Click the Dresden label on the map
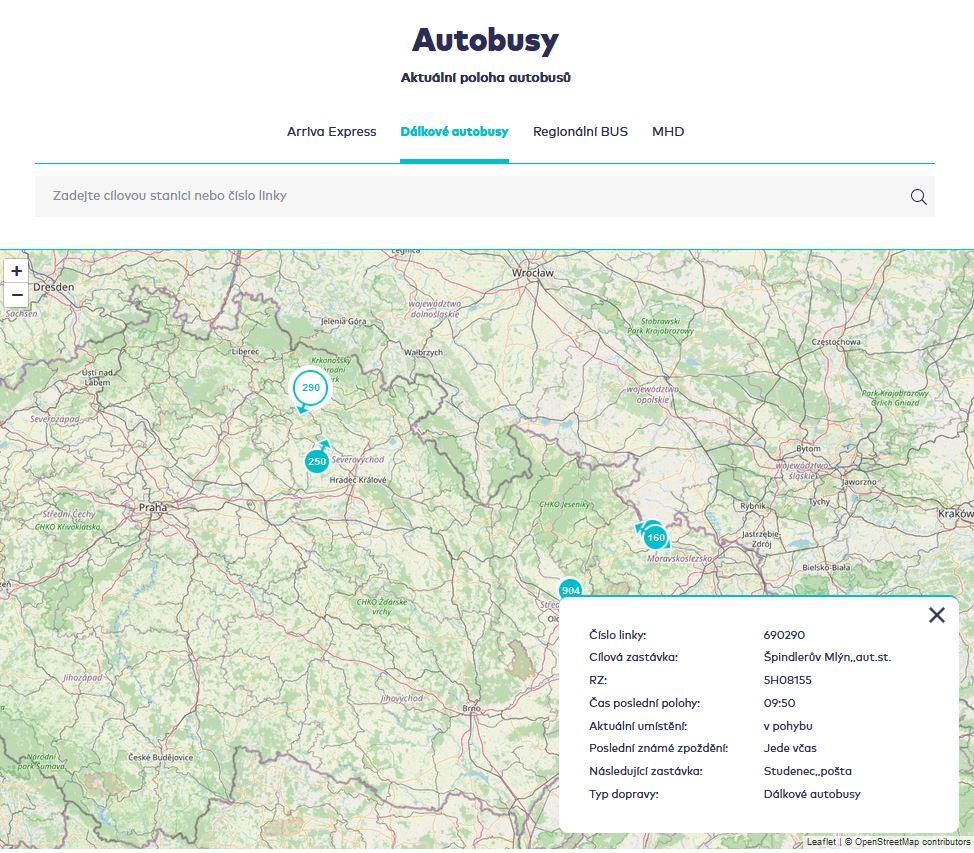The width and height of the screenshot is (974, 853). click(x=53, y=288)
